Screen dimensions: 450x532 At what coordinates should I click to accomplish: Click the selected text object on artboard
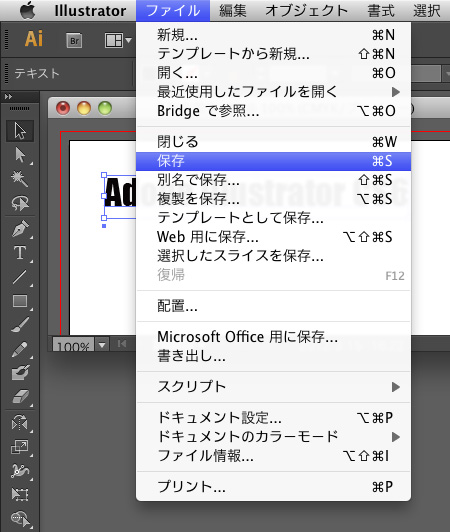coord(120,193)
